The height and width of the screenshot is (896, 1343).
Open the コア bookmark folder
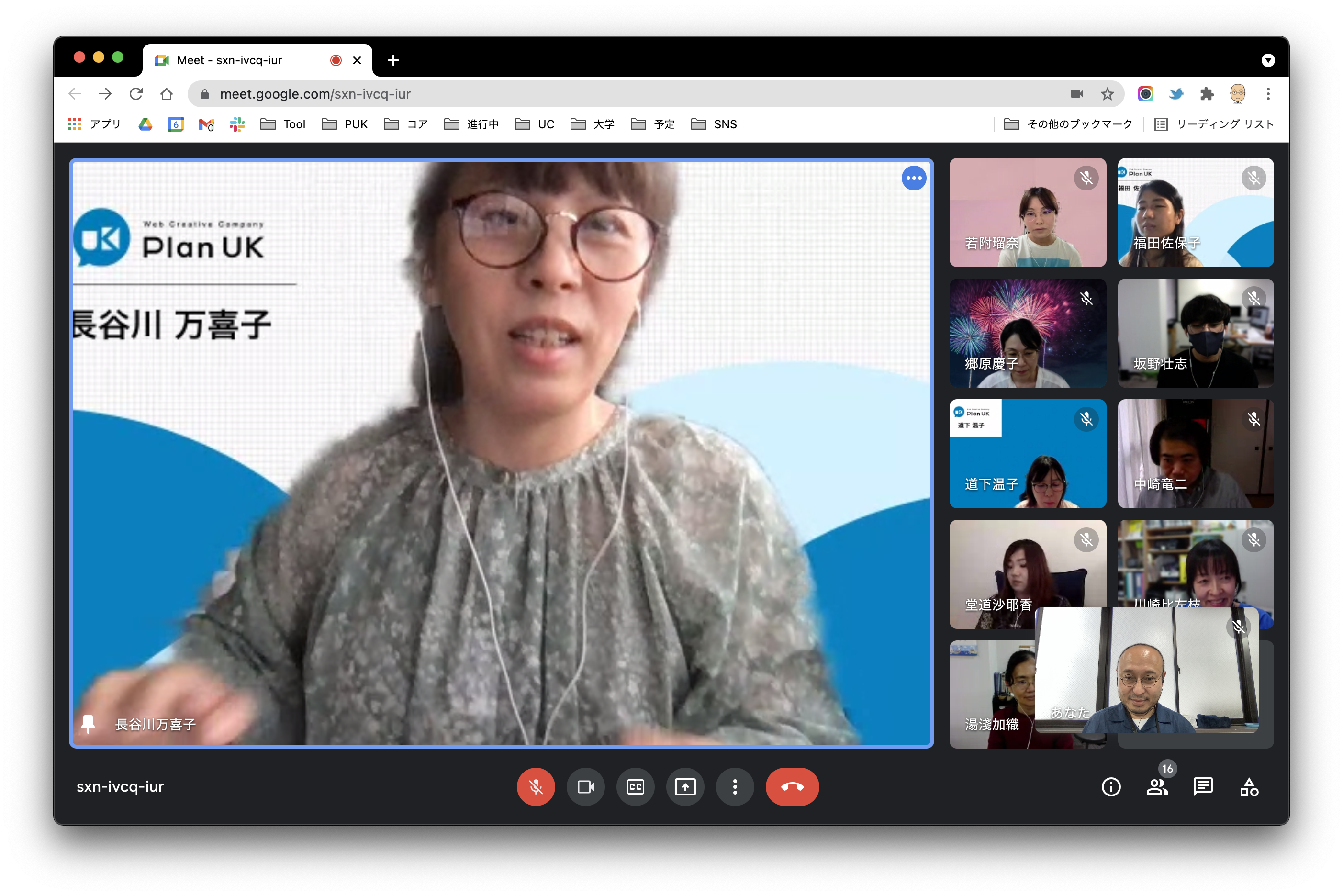click(x=405, y=124)
